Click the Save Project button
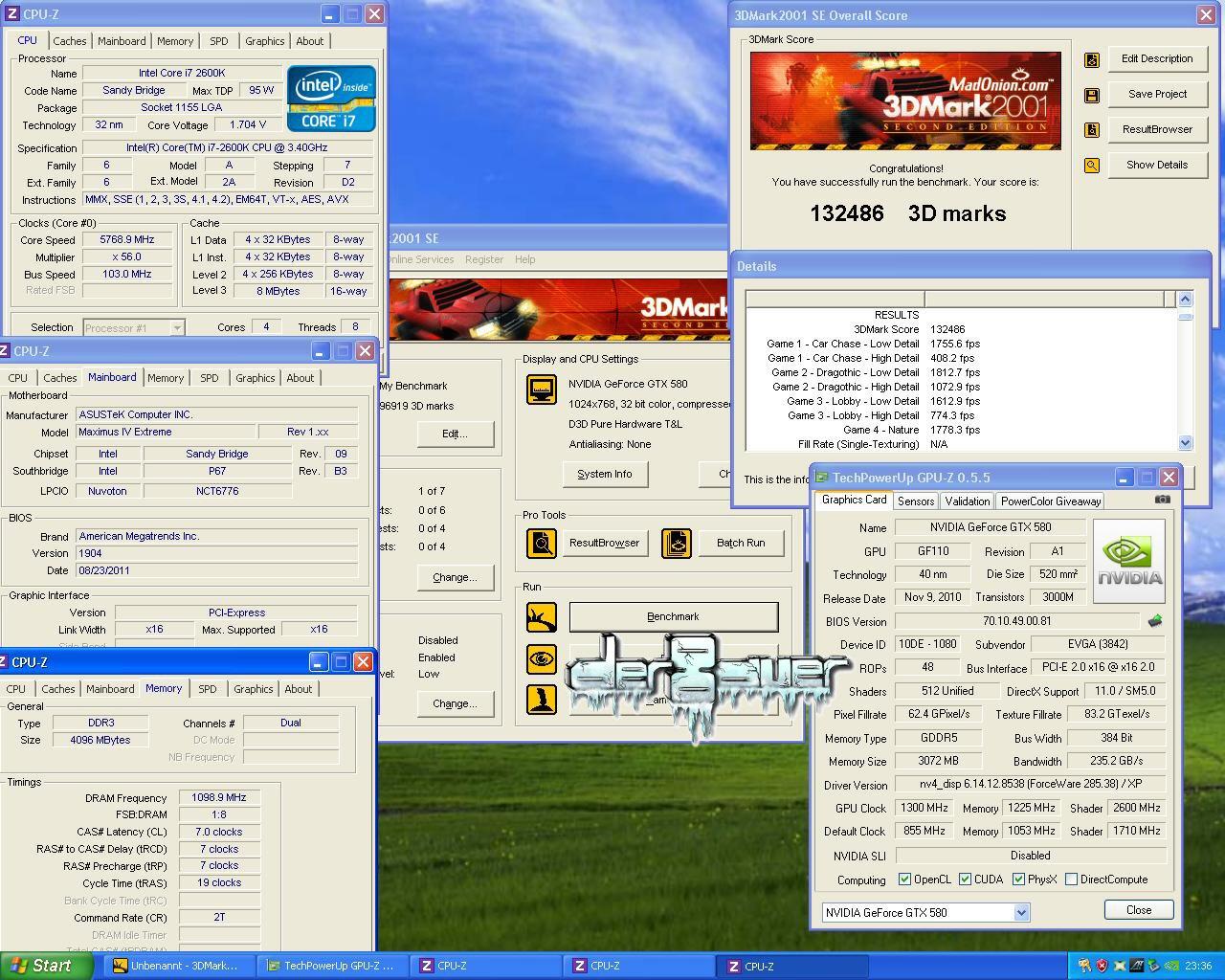Screen dimensions: 1225x980 coord(1157,94)
